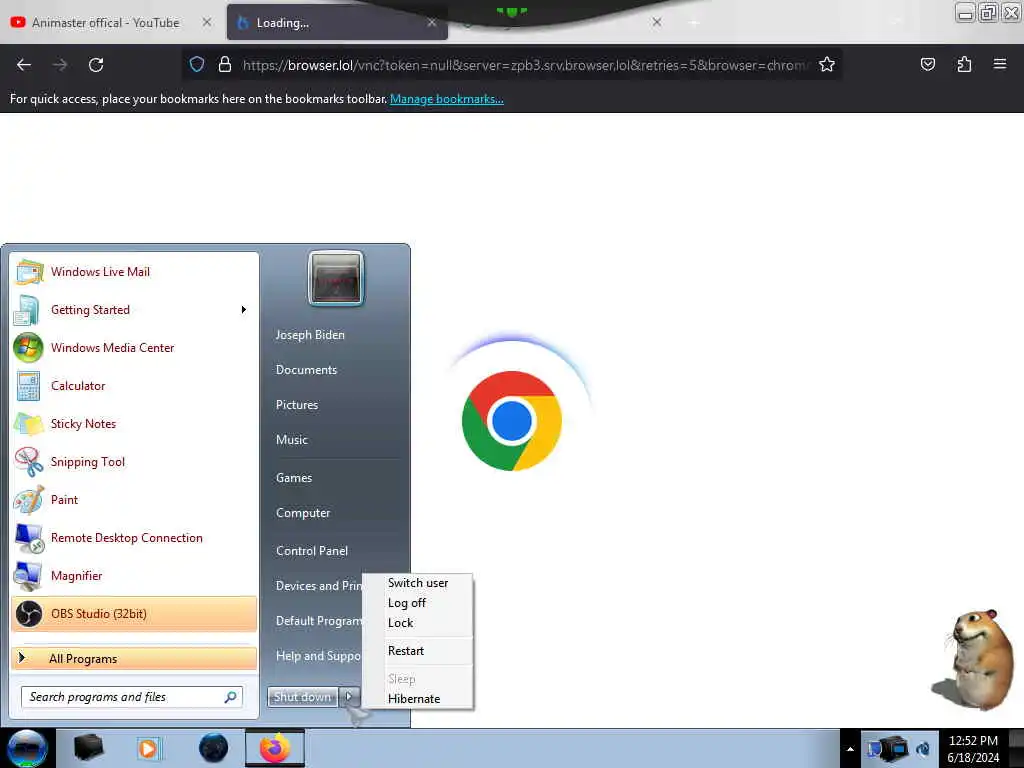Launch the Snipping Tool
This screenshot has height=768, width=1024.
[x=134, y=462]
